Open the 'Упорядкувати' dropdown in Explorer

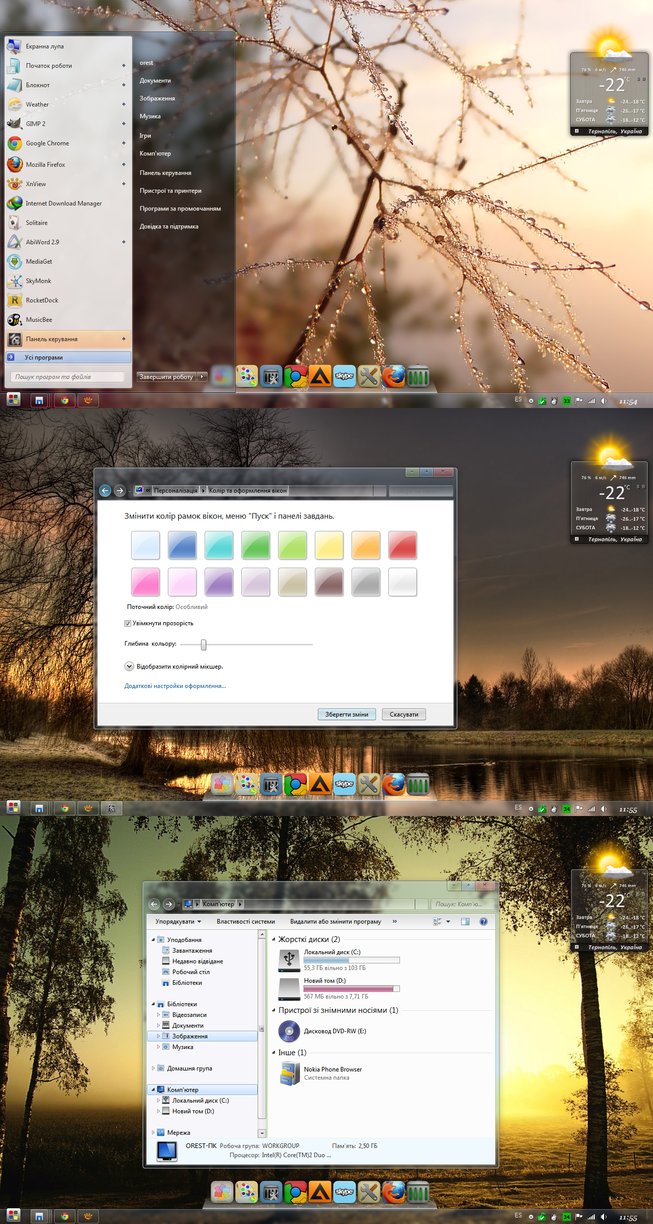(178, 921)
